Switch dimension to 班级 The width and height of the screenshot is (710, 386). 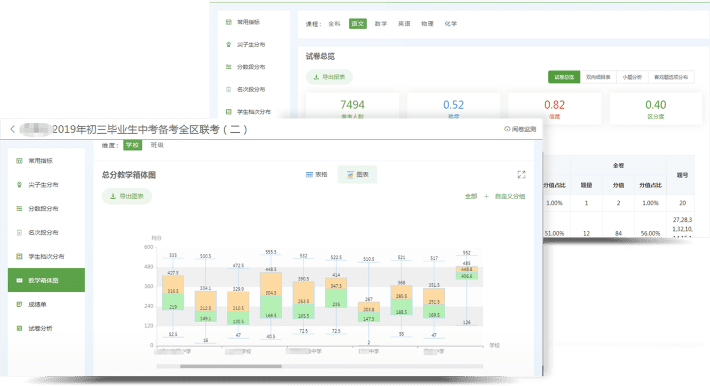click(x=157, y=145)
